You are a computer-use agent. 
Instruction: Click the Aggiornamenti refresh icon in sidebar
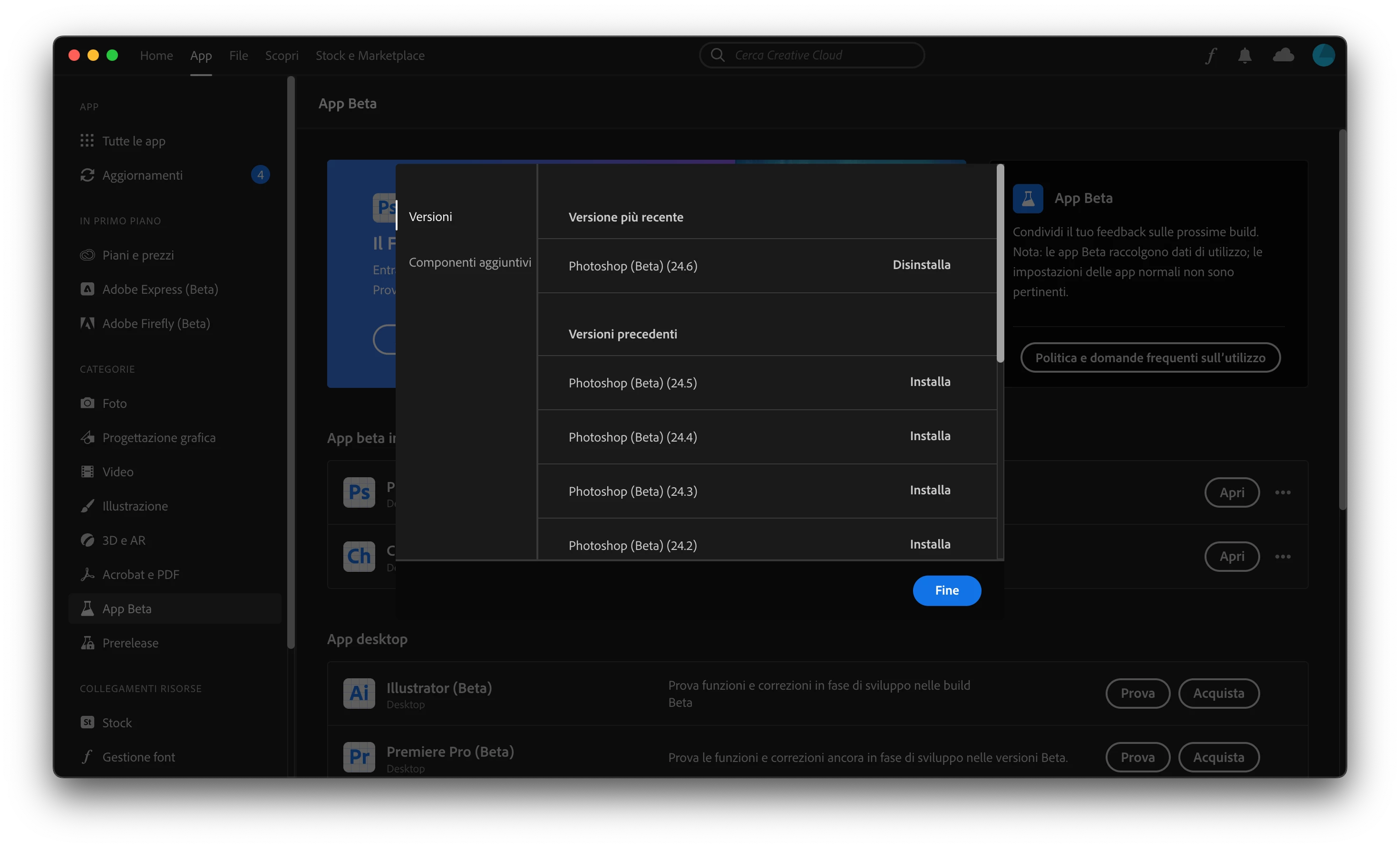point(87,175)
